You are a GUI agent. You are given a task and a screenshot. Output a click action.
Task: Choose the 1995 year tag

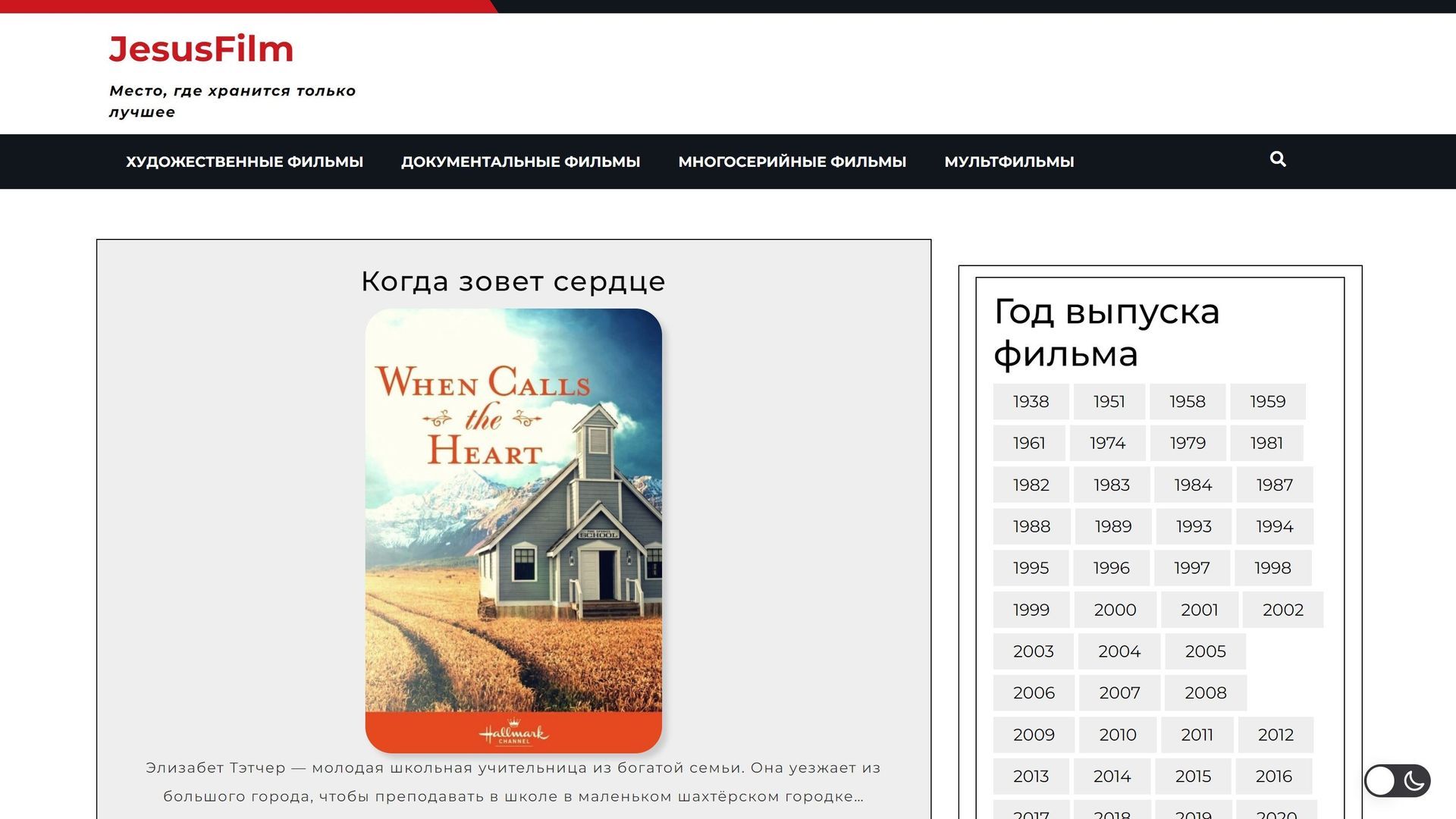click(x=1031, y=568)
